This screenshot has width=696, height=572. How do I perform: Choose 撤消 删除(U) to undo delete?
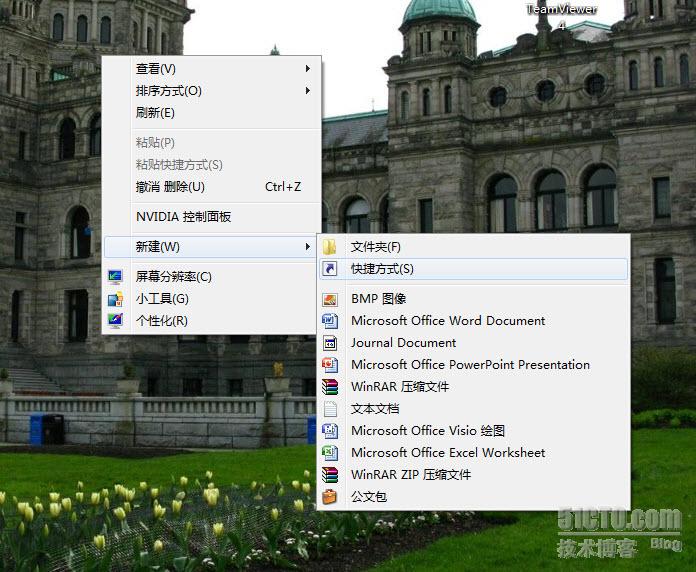[211, 186]
